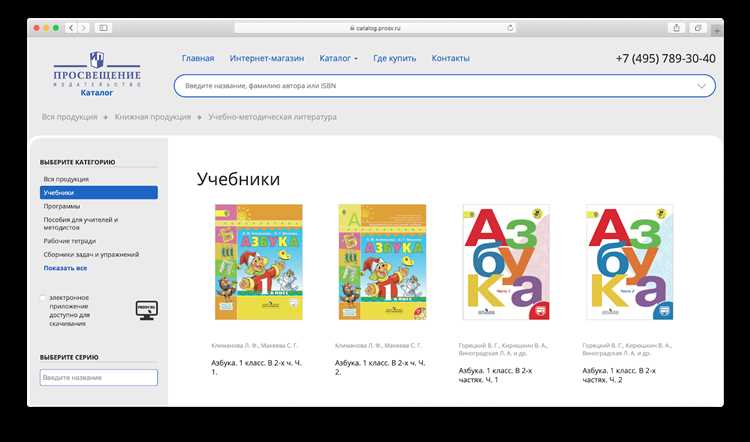
Task: Toggle the Safari sidebar button
Action: point(103,28)
